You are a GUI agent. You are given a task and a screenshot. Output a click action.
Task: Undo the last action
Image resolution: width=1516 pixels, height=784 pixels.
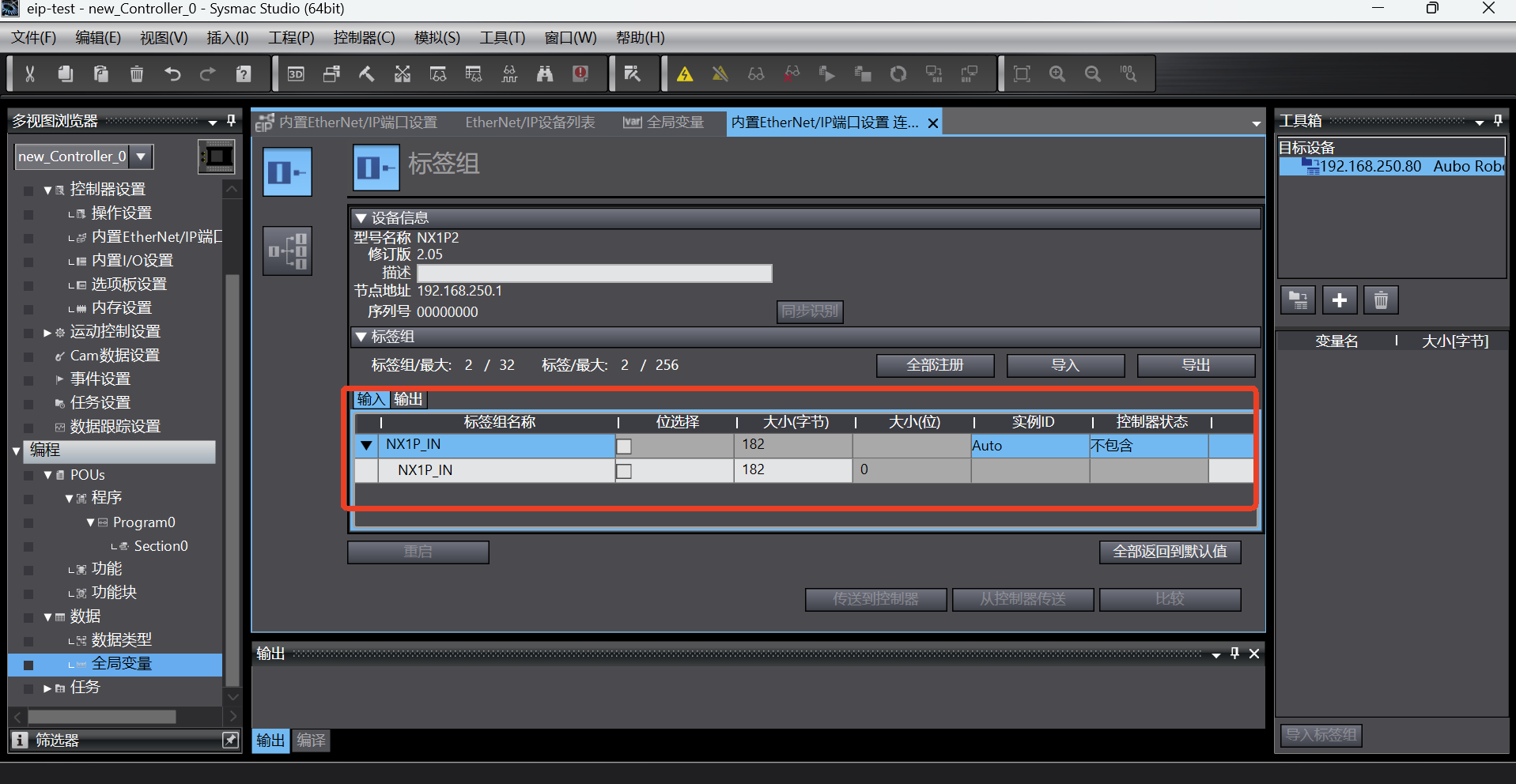[x=172, y=74]
